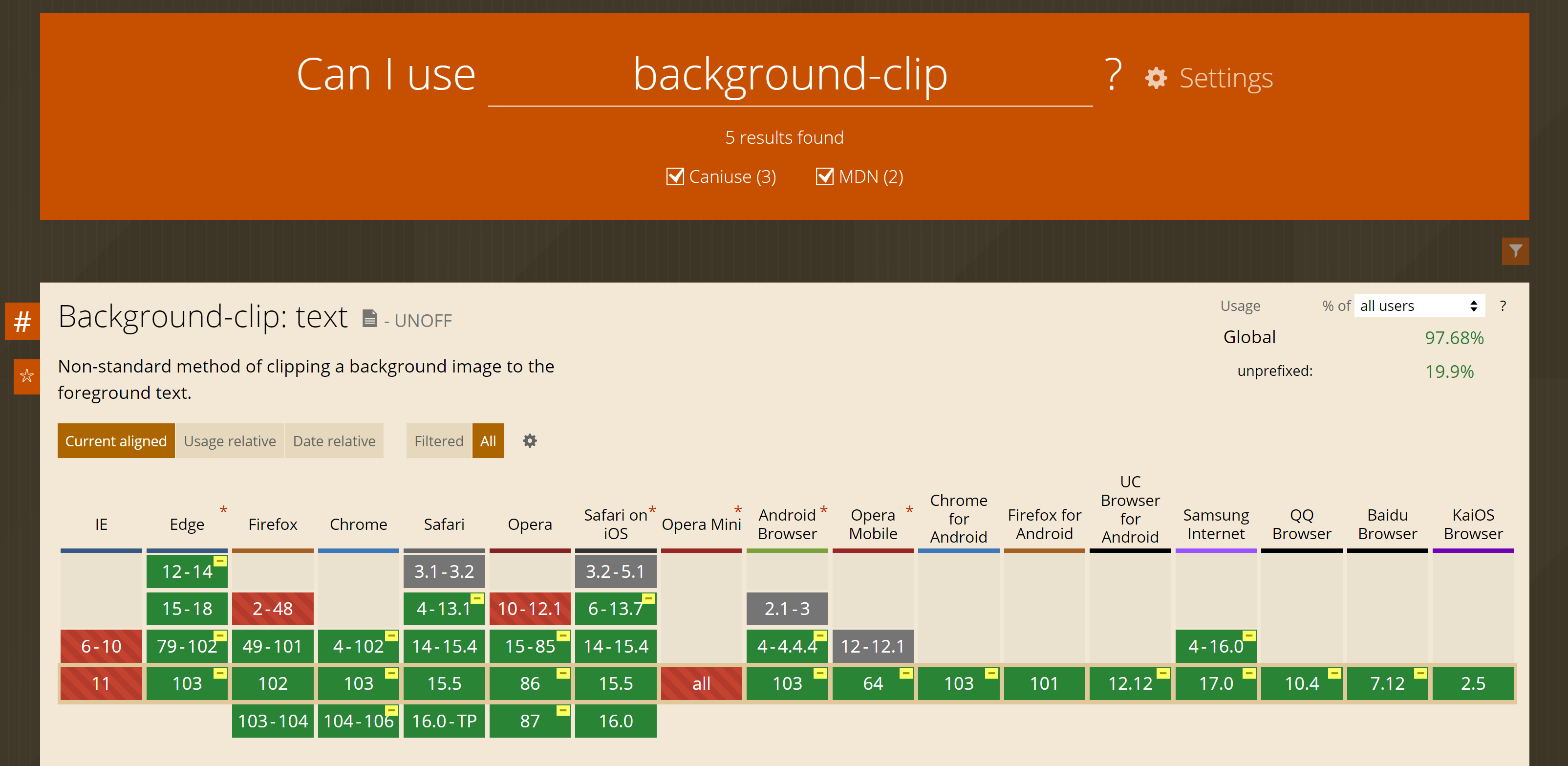Viewport: 1568px width, 766px height.
Task: Click the Safari on iOS 3.2-5.1 cell
Action: [x=615, y=571]
